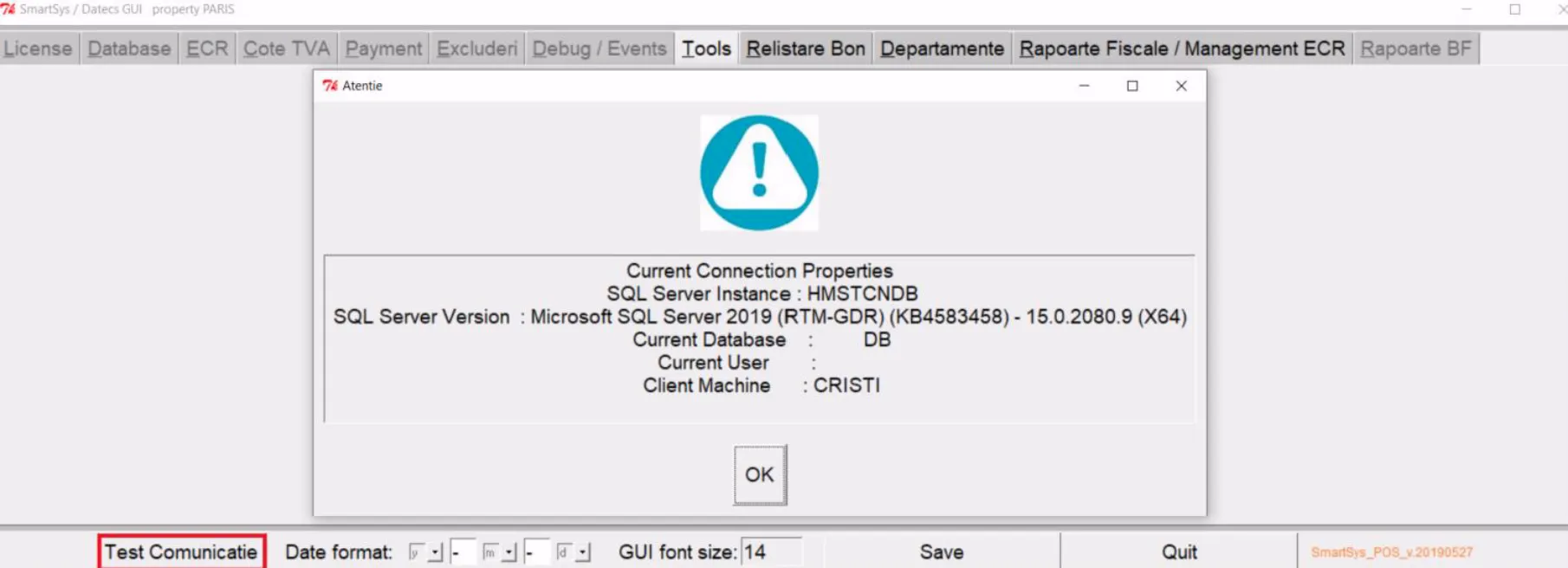This screenshot has height=568, width=1568.
Task: Open the Excluderi tab
Action: pos(477,48)
